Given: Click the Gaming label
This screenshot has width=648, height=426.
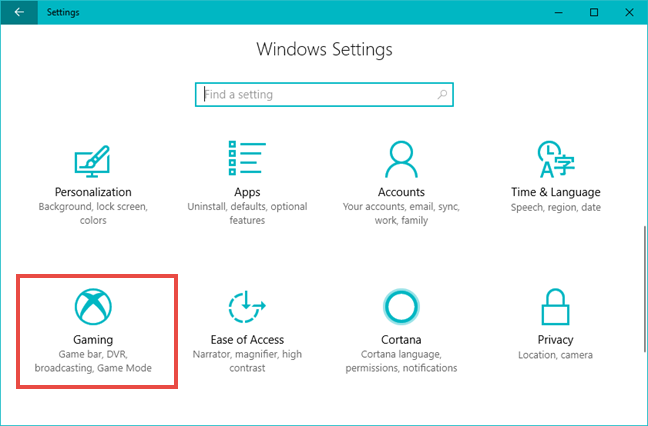Looking at the screenshot, I should pos(93,340).
